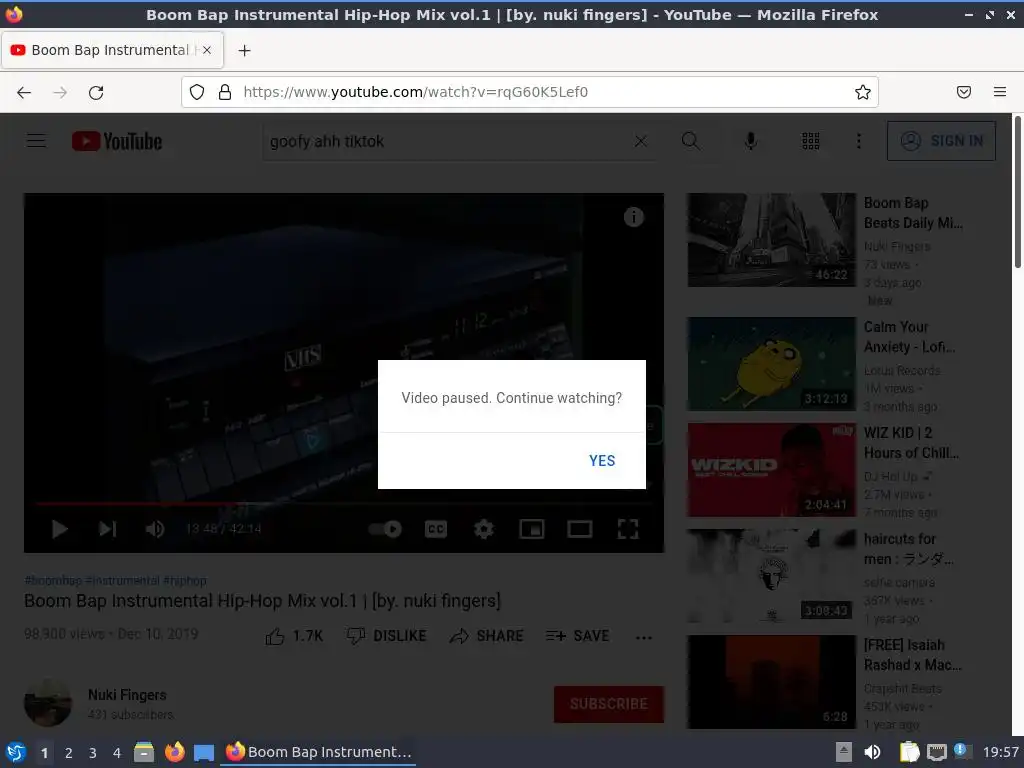View site security padlock info

coord(225,92)
